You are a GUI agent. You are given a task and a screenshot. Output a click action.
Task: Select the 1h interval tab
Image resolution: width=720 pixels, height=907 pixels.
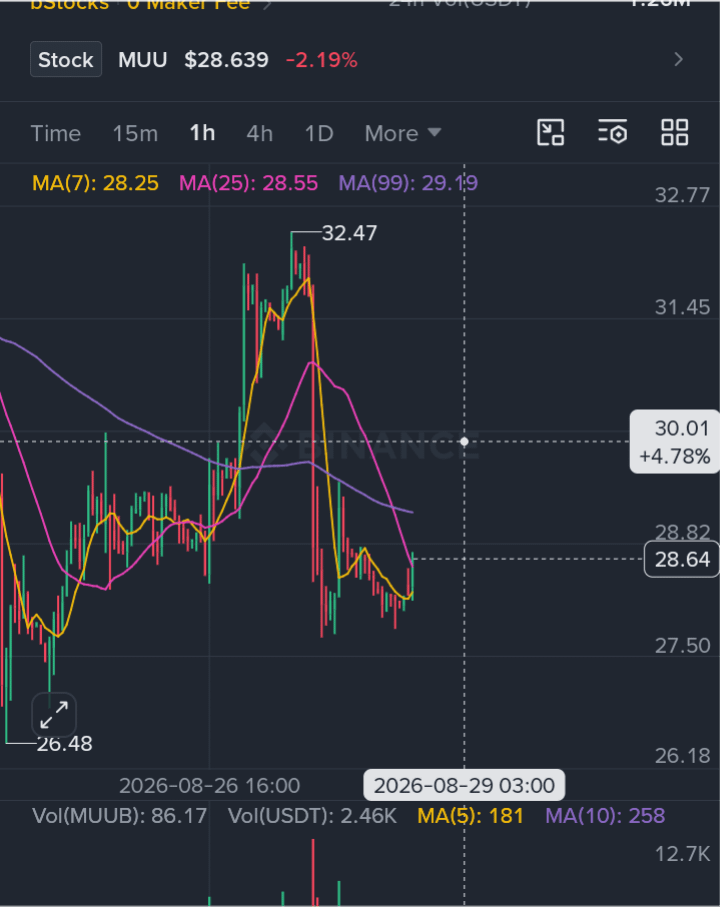(x=202, y=133)
